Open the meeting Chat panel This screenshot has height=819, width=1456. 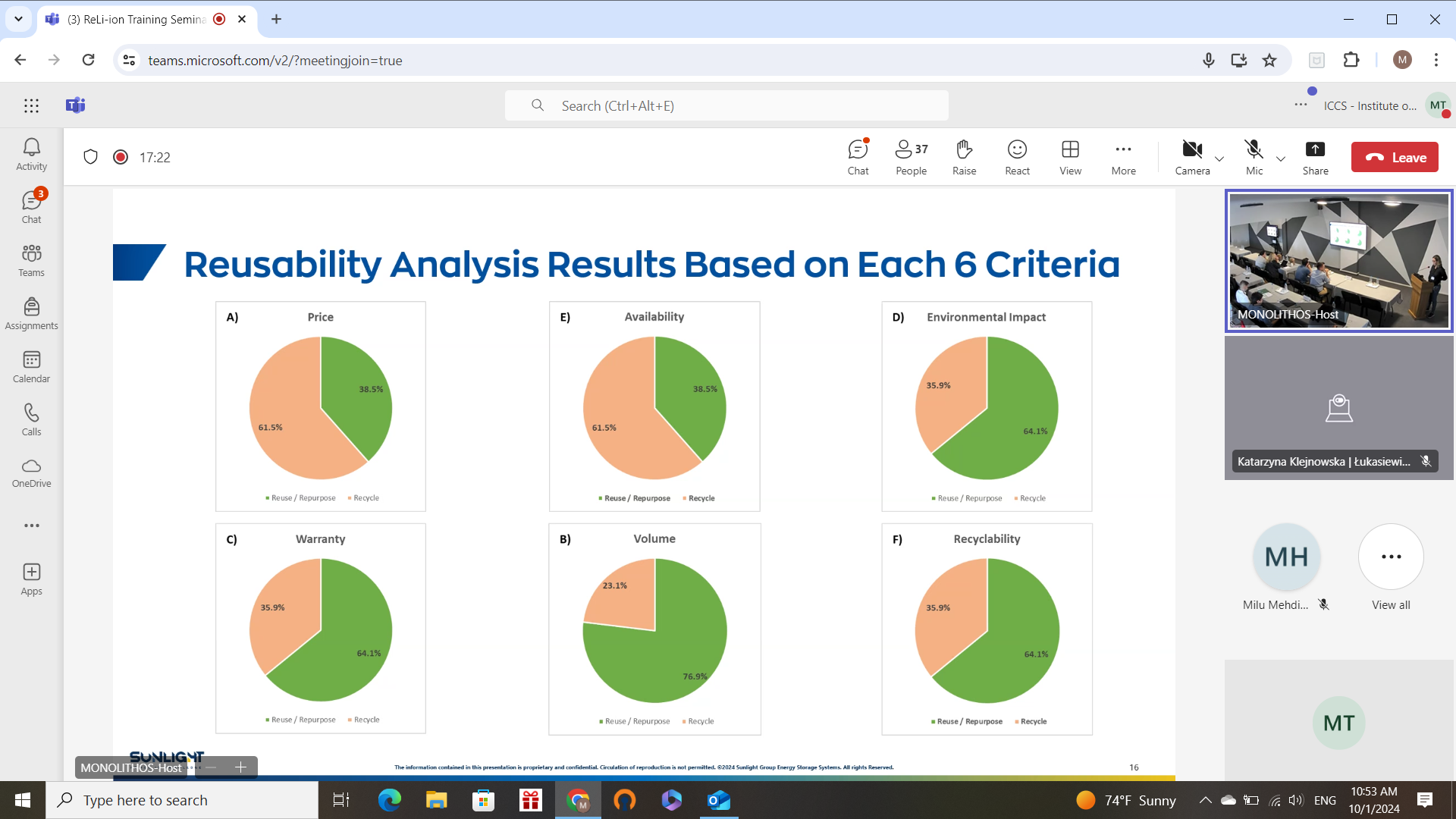coord(858,157)
